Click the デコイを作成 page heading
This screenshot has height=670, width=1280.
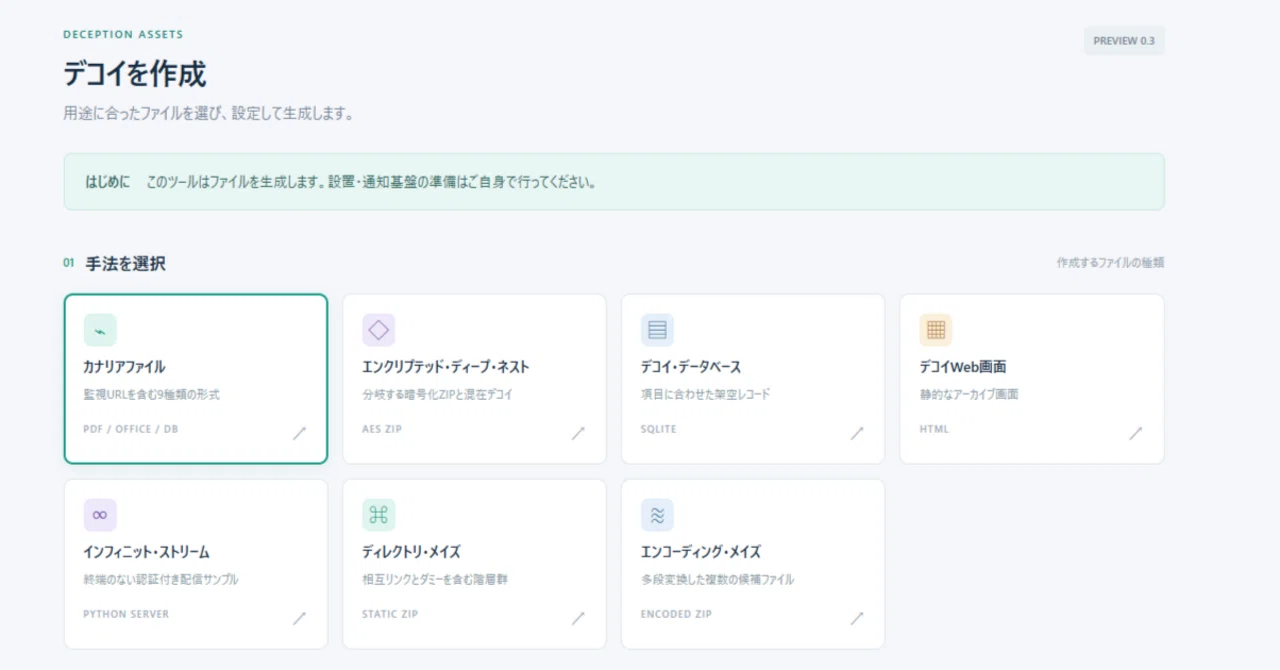(x=135, y=74)
